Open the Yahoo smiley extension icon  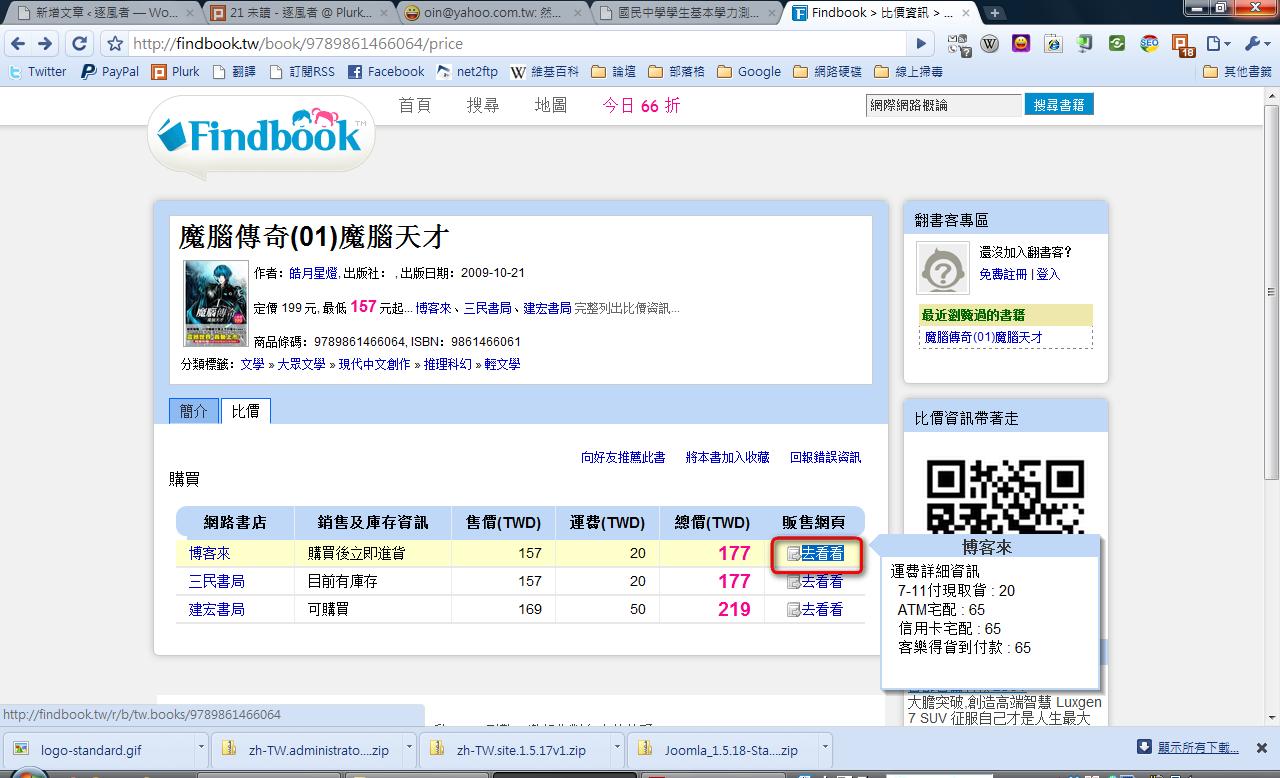pyautogui.click(x=1021, y=44)
